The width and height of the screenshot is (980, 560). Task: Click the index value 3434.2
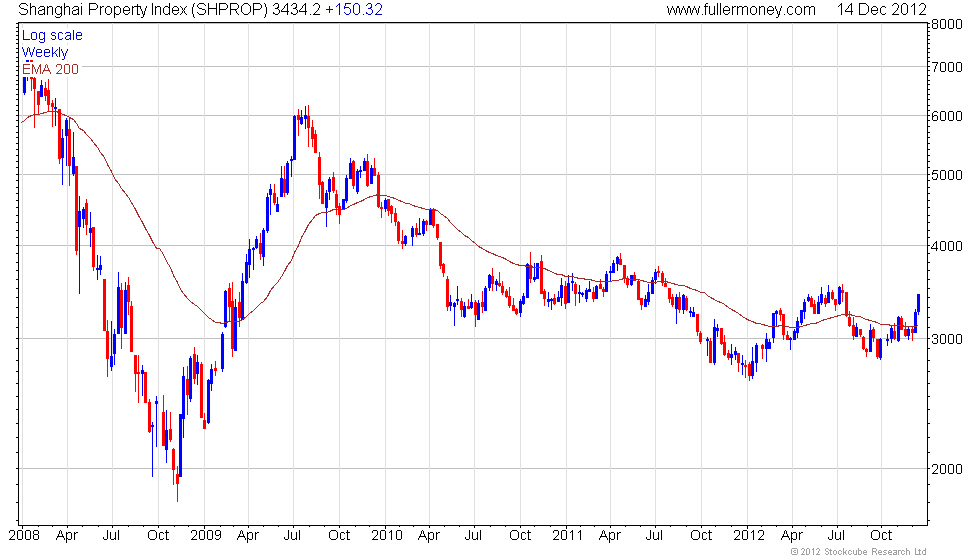pyautogui.click(x=296, y=9)
